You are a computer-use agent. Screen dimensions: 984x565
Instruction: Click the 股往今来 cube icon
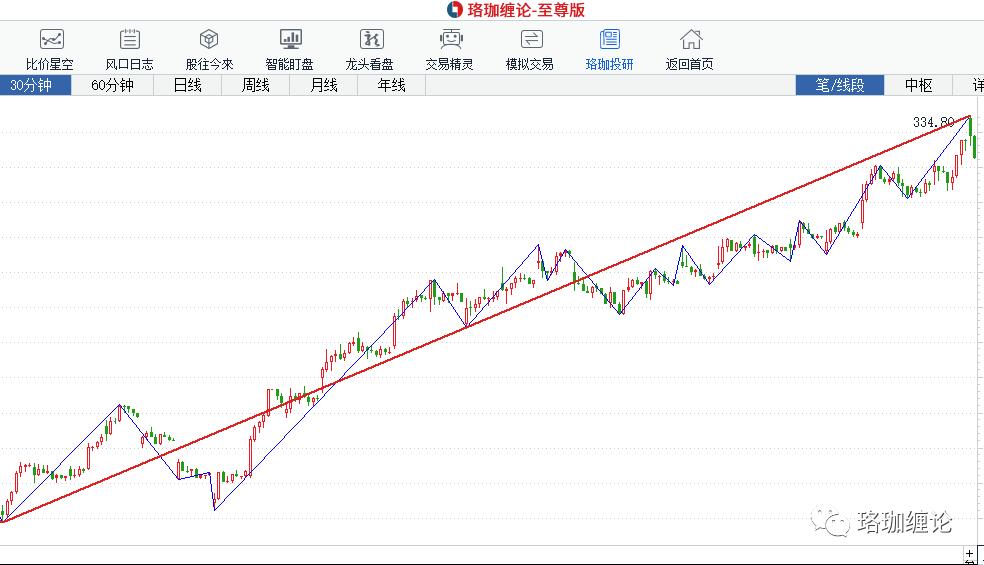pos(209,41)
